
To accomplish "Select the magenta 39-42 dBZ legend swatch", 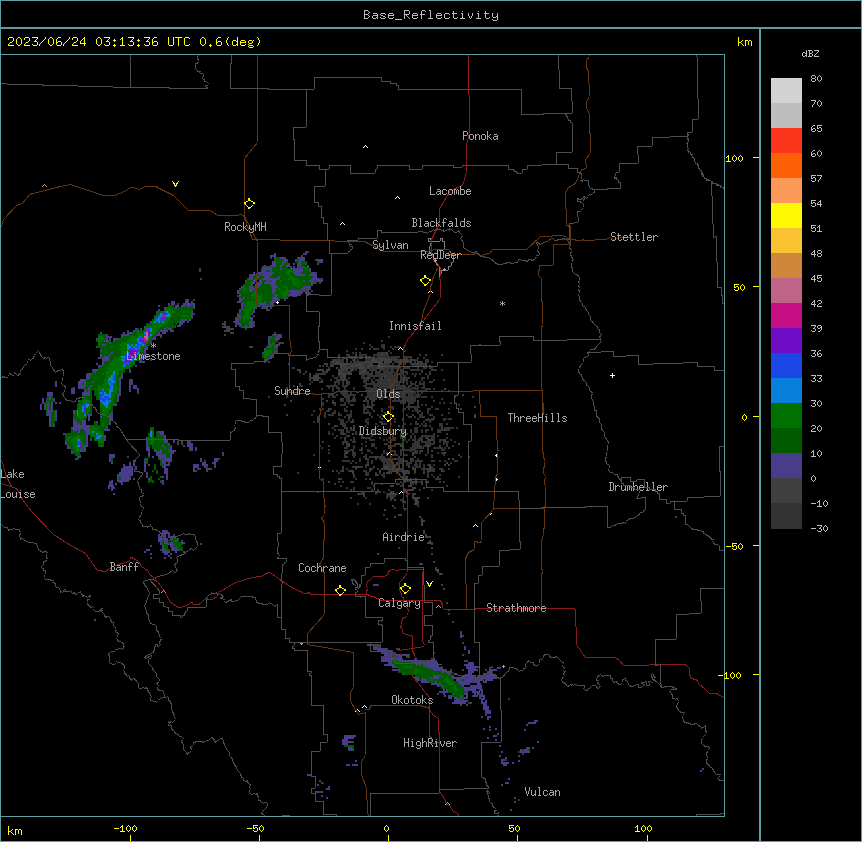I will click(786, 315).
